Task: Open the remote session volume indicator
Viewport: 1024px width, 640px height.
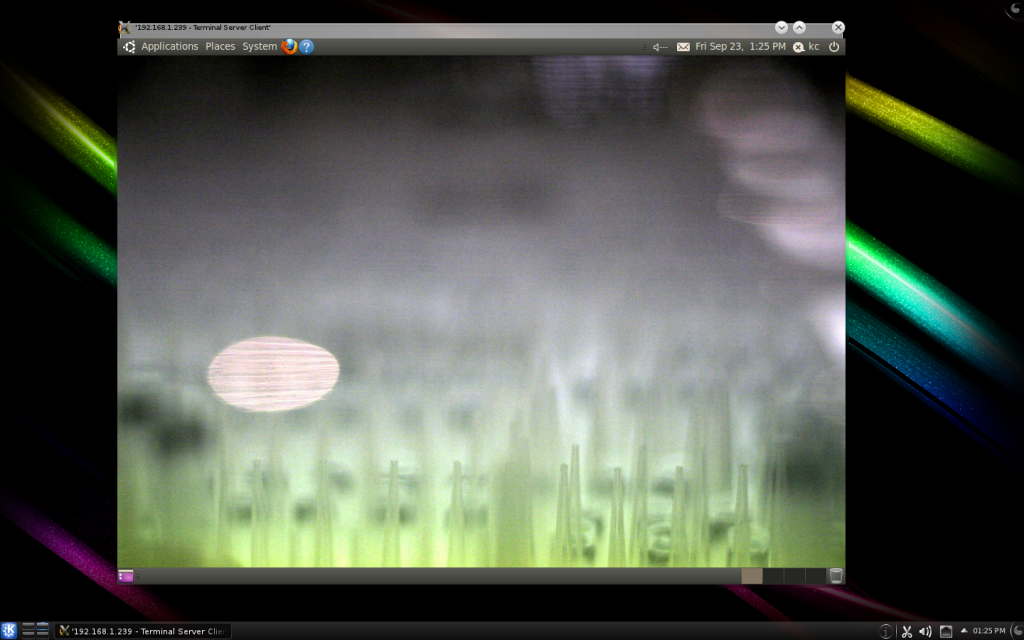Action: pos(659,46)
